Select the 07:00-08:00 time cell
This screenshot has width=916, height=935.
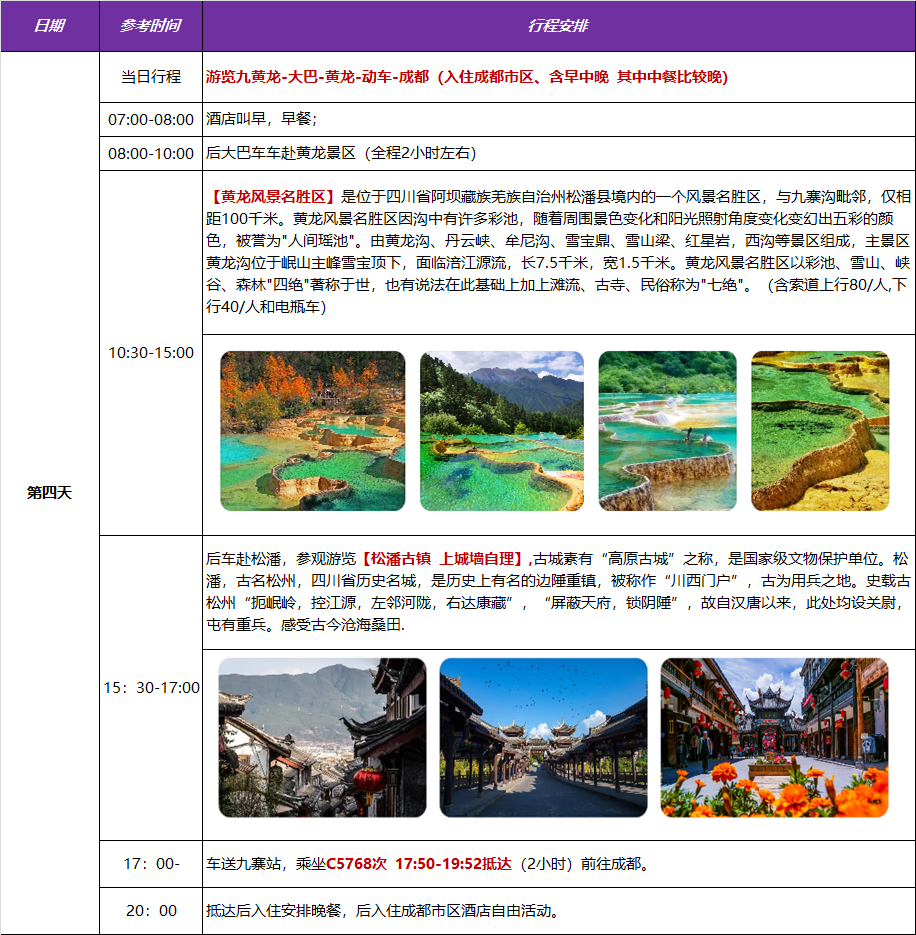coord(151,119)
